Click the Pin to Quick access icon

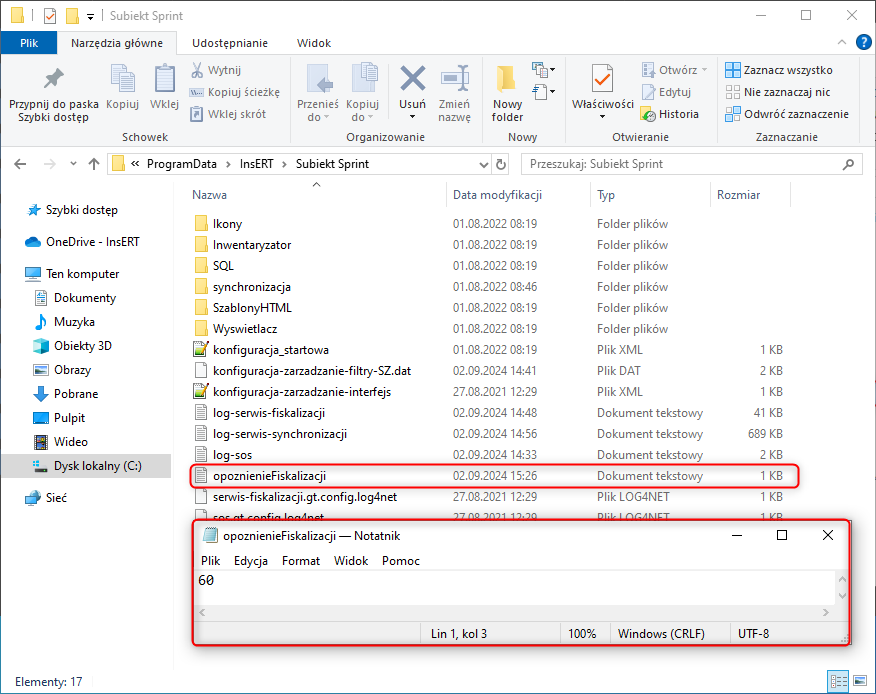(54, 78)
